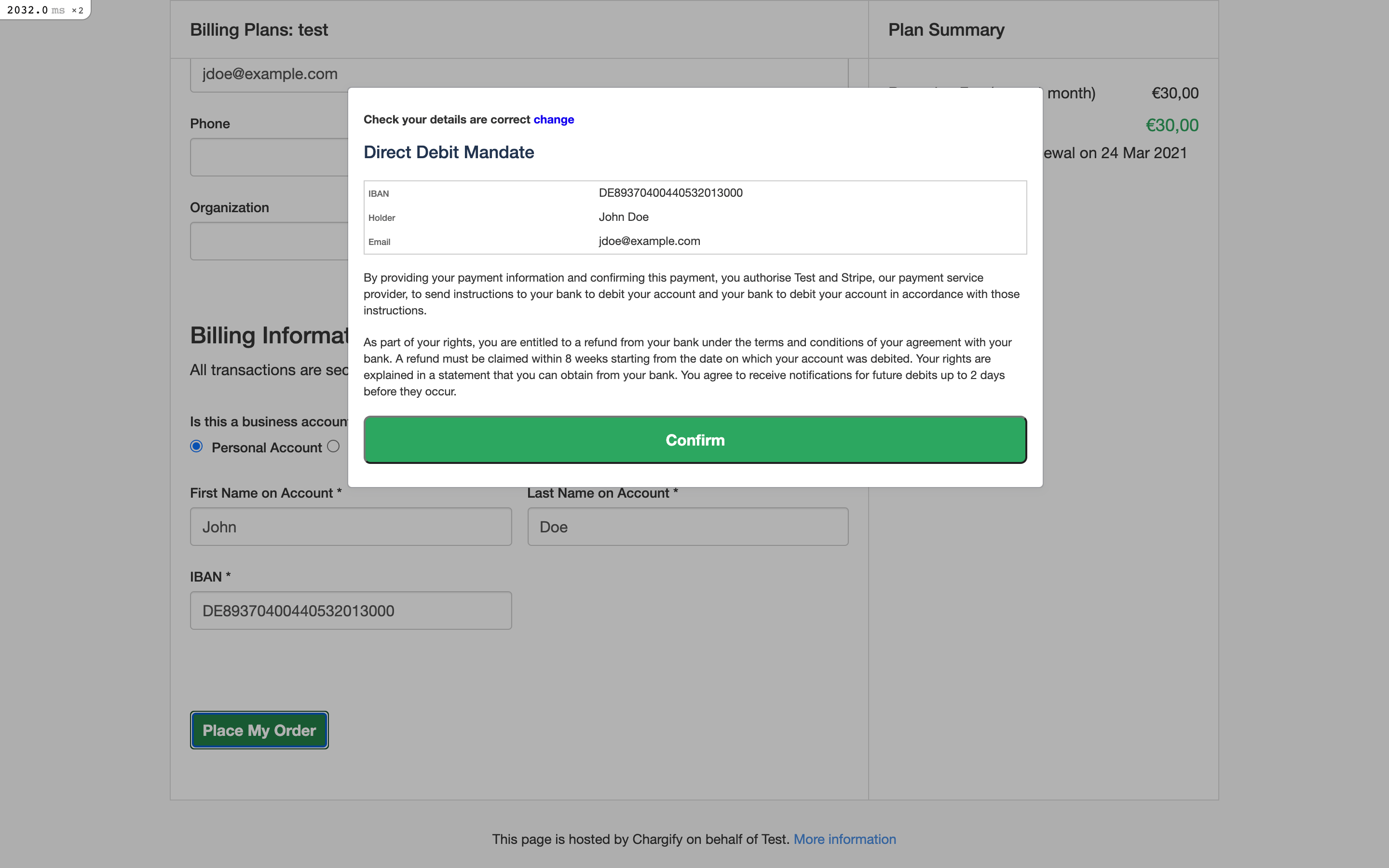Click the email field showing jdoe@example.com
Screen dimensions: 1389x868
point(270,75)
